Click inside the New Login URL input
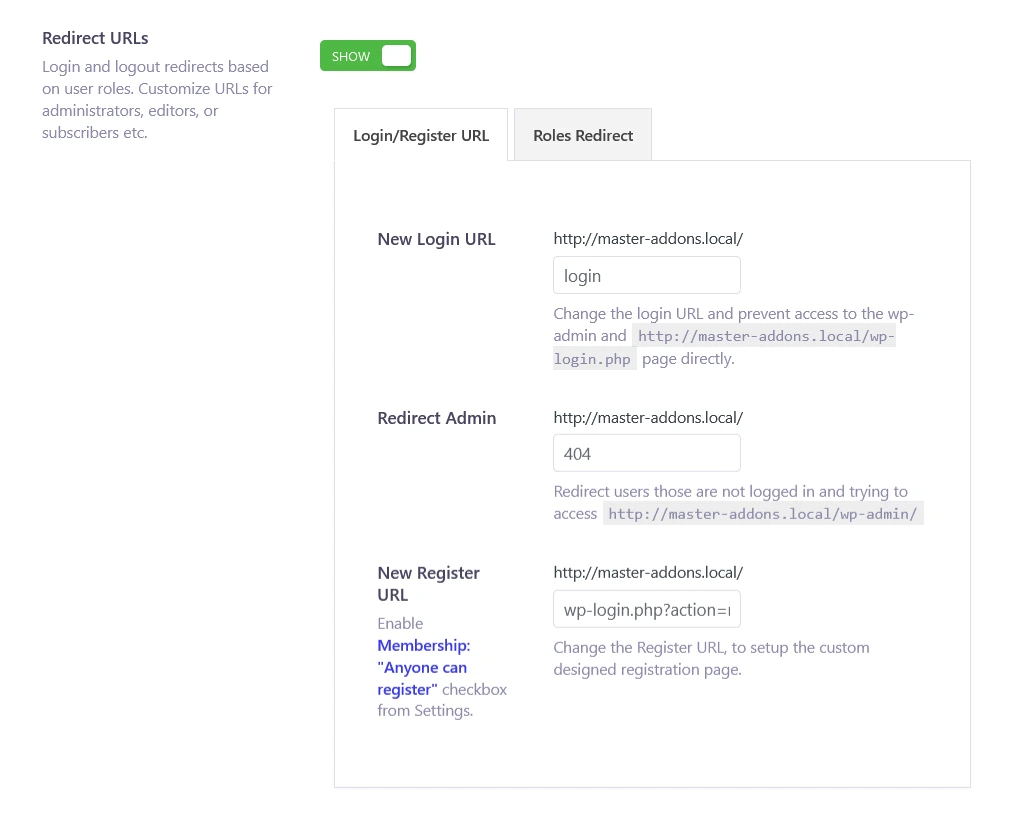 pos(646,275)
